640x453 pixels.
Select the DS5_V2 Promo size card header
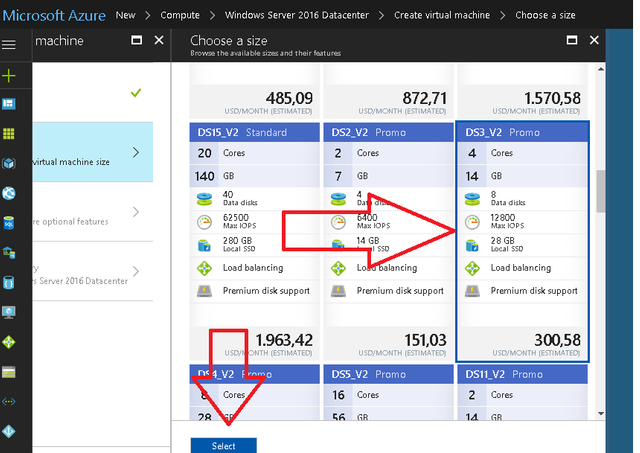point(389,374)
